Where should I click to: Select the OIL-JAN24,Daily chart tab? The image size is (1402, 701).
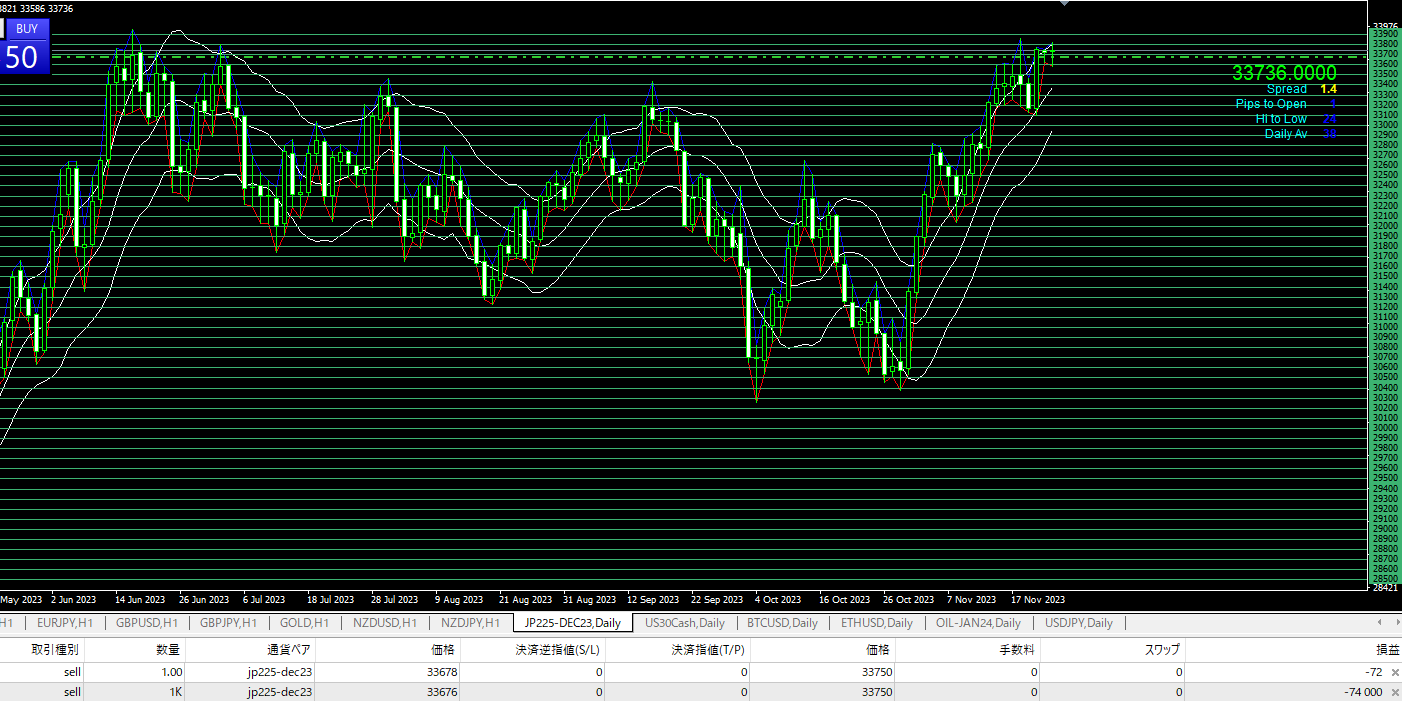(x=978, y=623)
